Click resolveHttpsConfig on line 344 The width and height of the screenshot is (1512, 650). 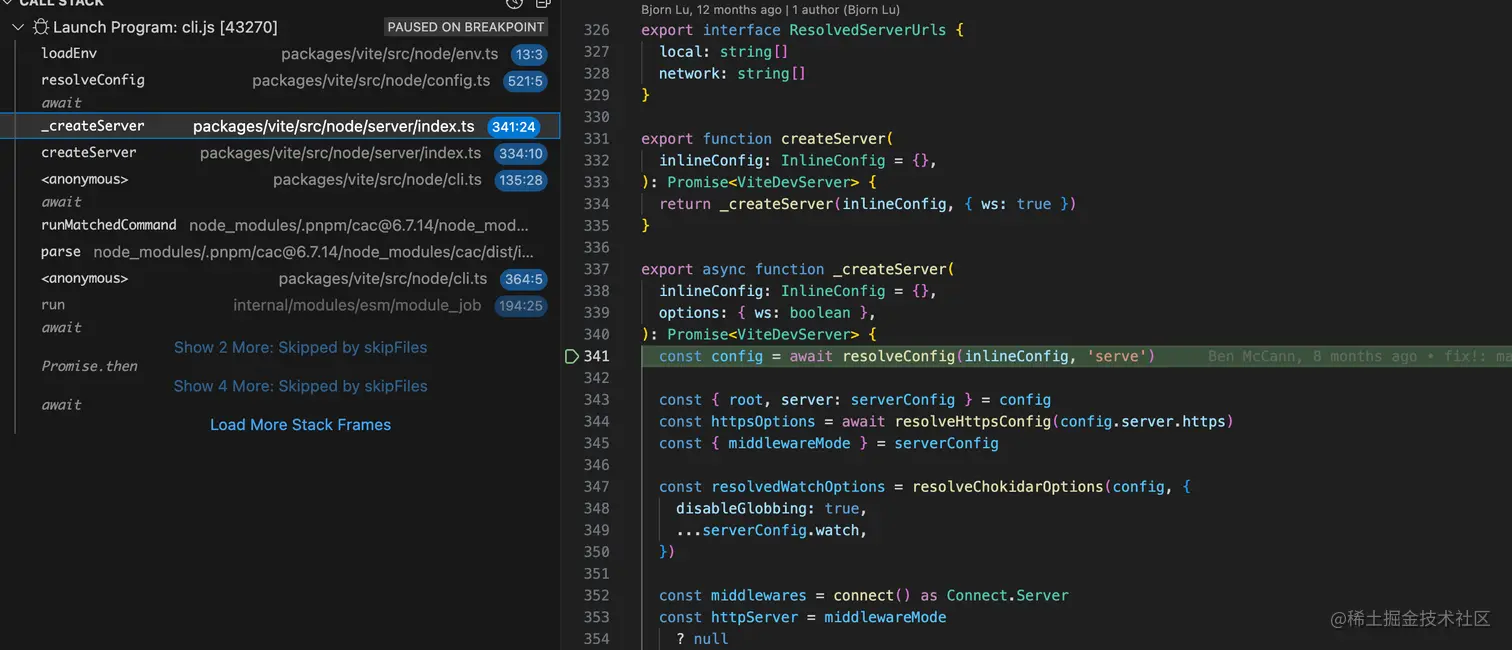pyautogui.click(x=972, y=422)
